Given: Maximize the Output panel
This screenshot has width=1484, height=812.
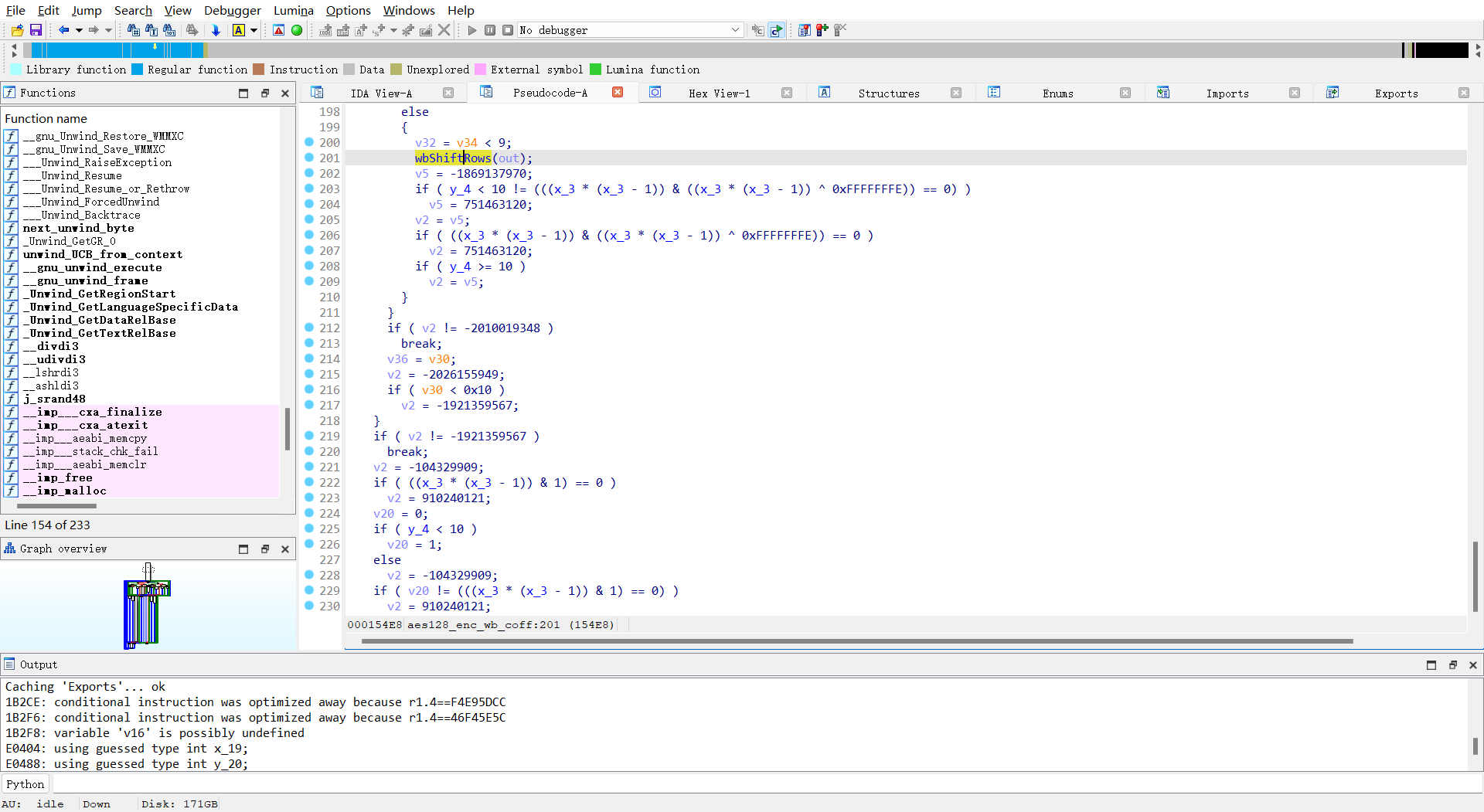Looking at the screenshot, I should pyautogui.click(x=1431, y=664).
